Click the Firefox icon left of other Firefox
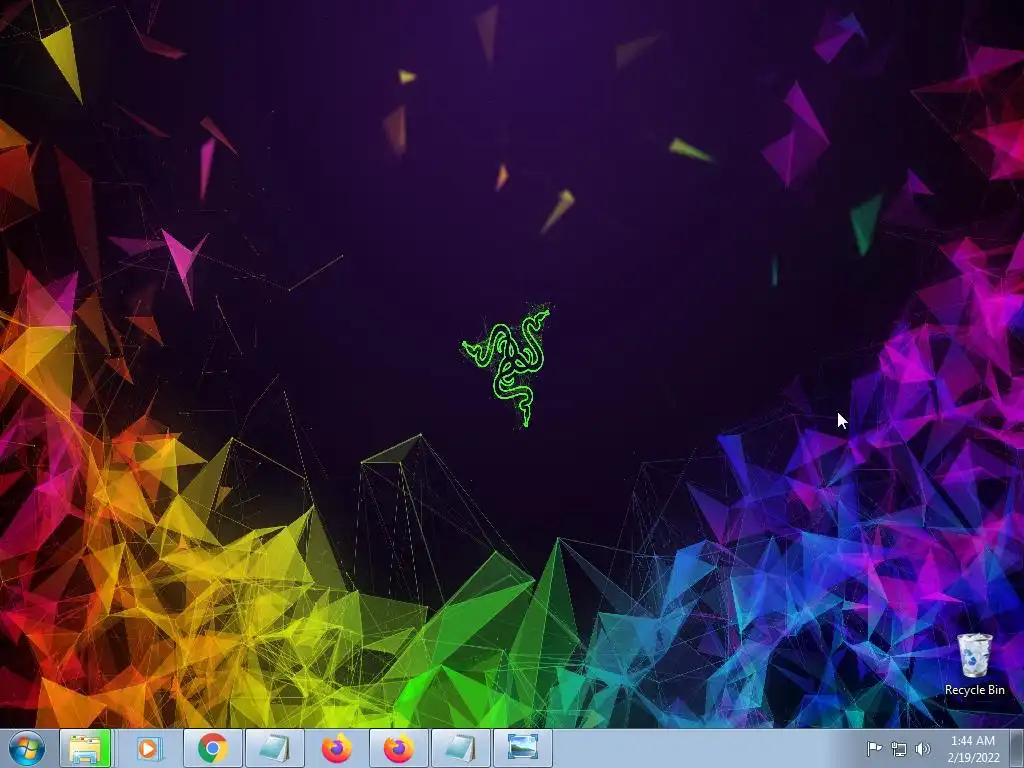Viewport: 1024px width, 768px height. tap(337, 748)
